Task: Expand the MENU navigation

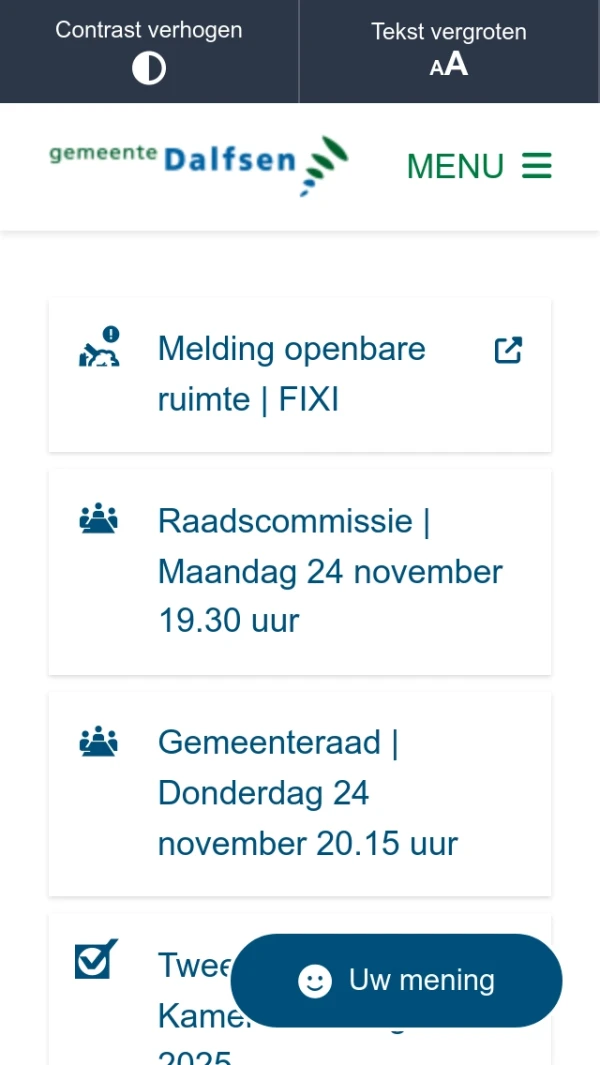Action: [x=479, y=166]
